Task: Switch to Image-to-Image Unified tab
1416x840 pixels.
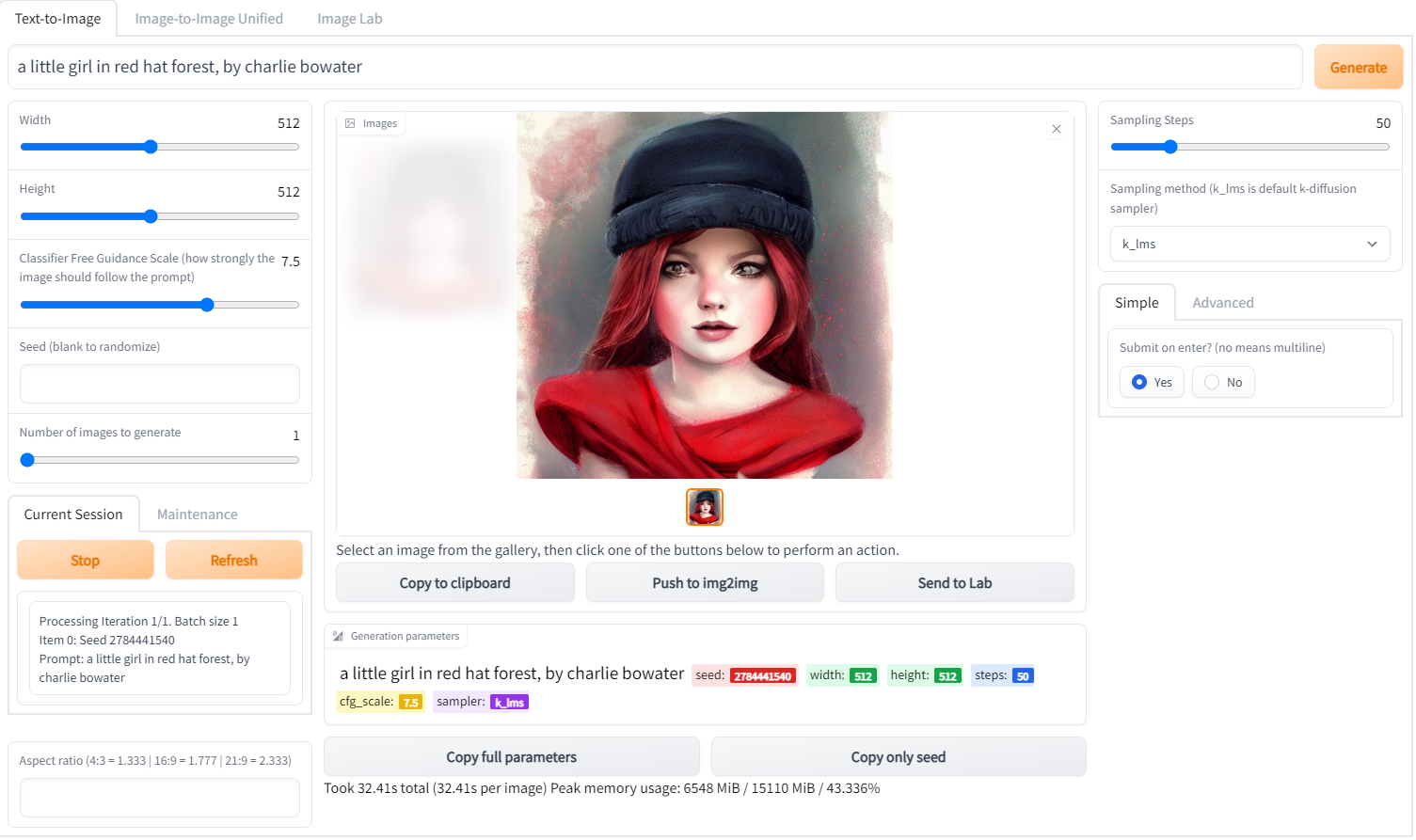Action: click(x=209, y=19)
